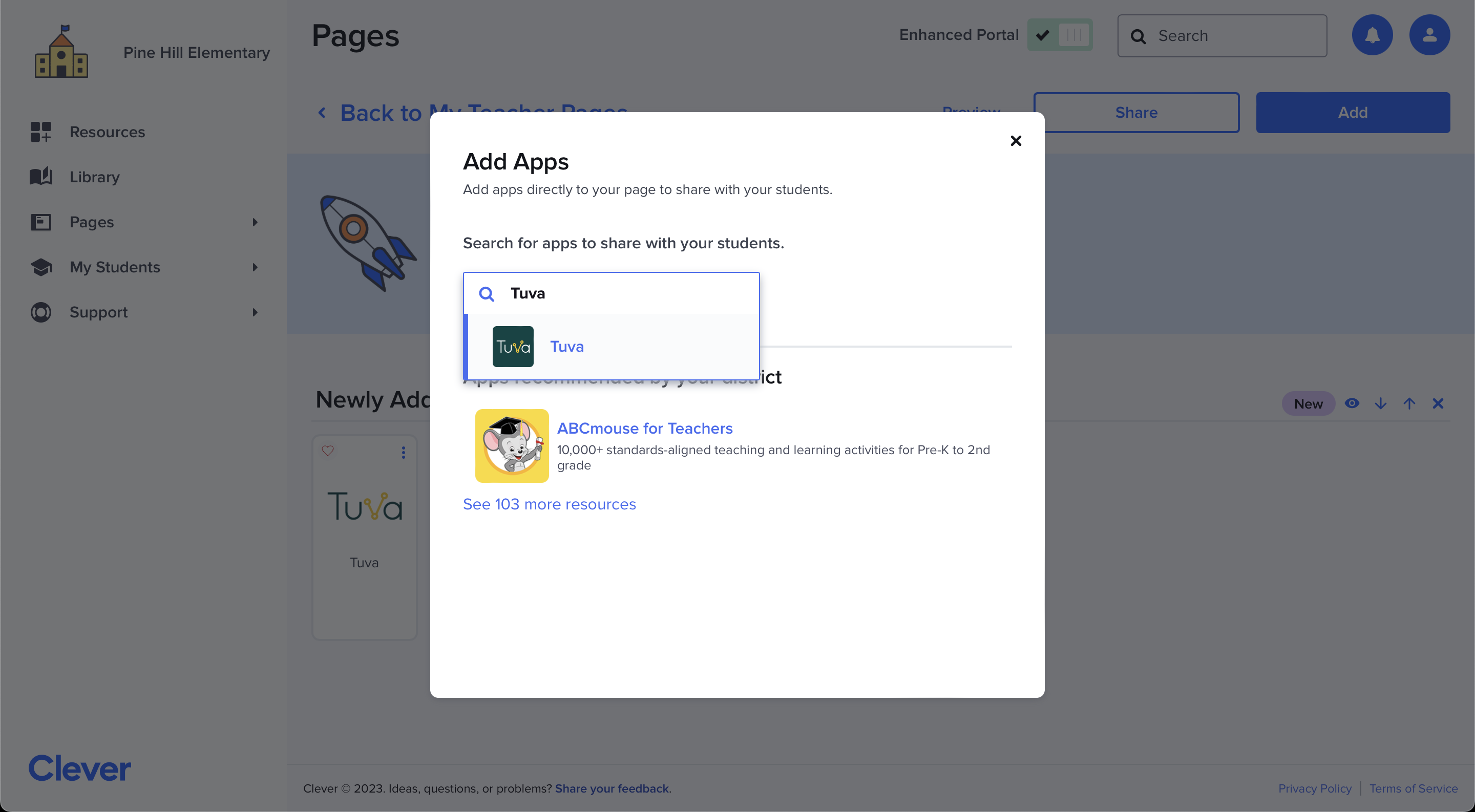Open notifications bell
Image resolution: width=1475 pixels, height=812 pixels.
[1372, 35]
